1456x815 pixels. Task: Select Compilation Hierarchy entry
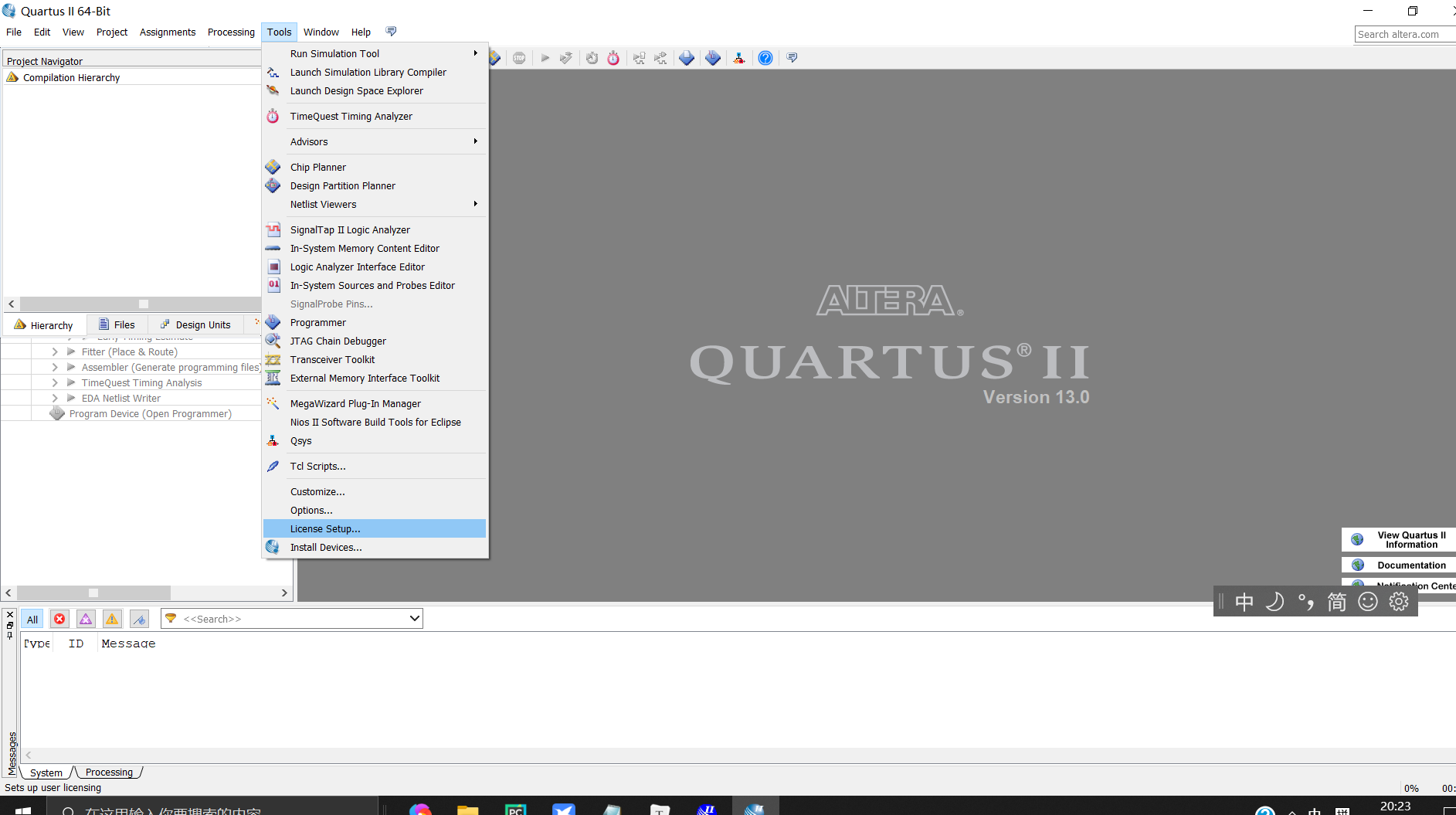coord(71,78)
